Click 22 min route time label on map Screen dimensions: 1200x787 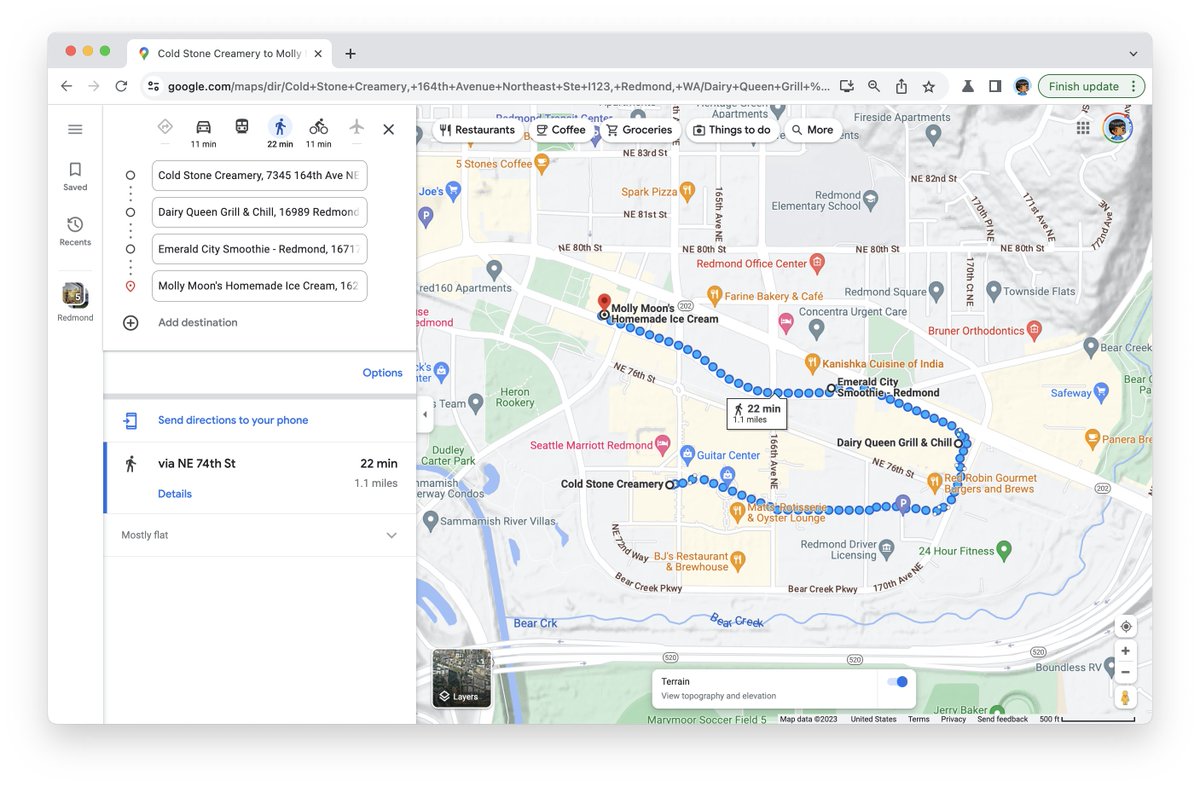point(757,413)
